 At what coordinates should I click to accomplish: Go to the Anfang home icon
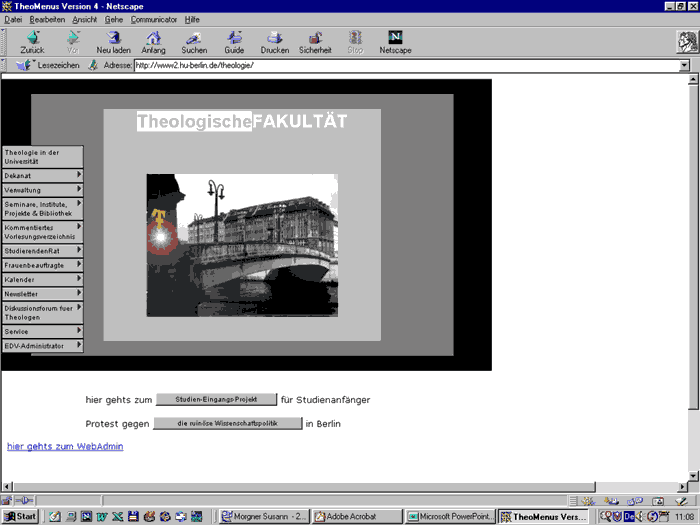coord(153,38)
